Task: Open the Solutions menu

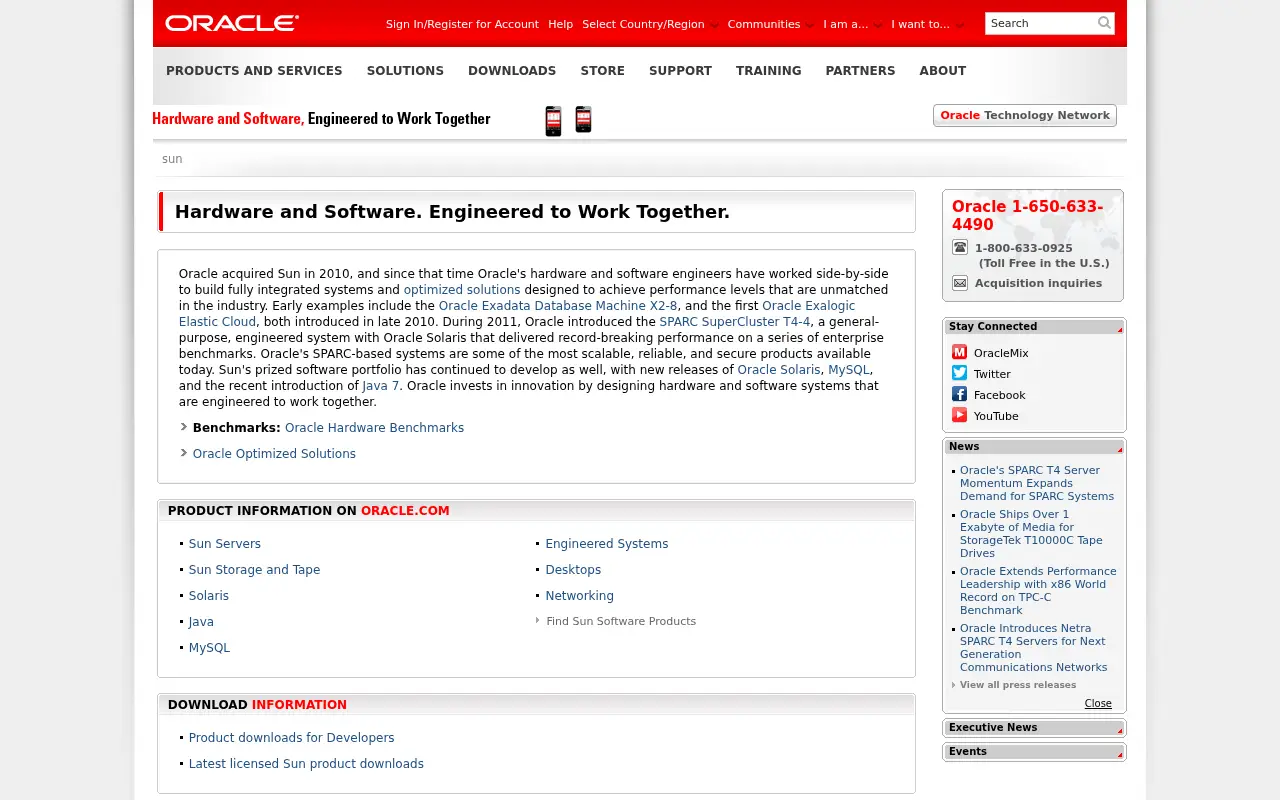Action: [x=405, y=71]
